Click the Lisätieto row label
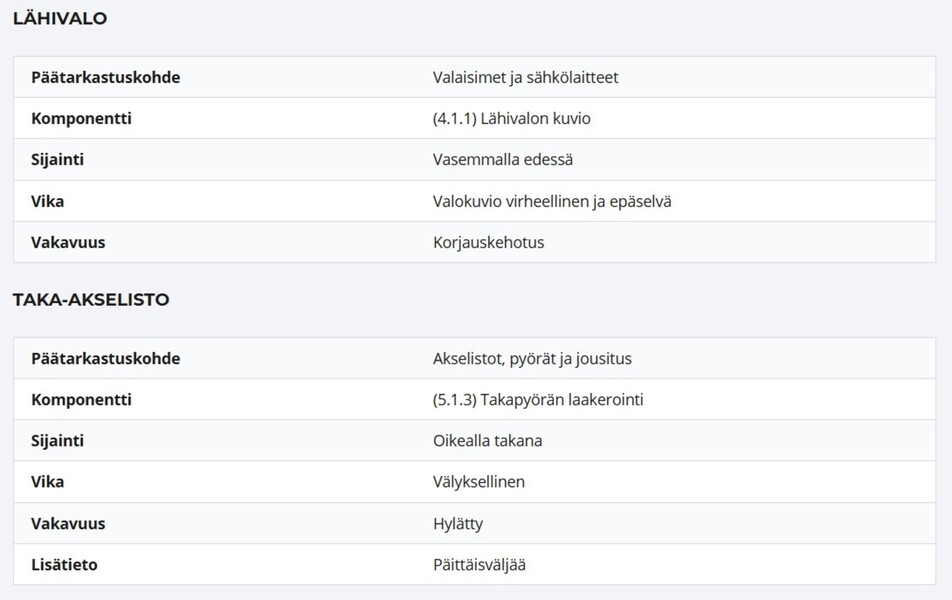The height and width of the screenshot is (600, 952). pyautogui.click(x=64, y=565)
